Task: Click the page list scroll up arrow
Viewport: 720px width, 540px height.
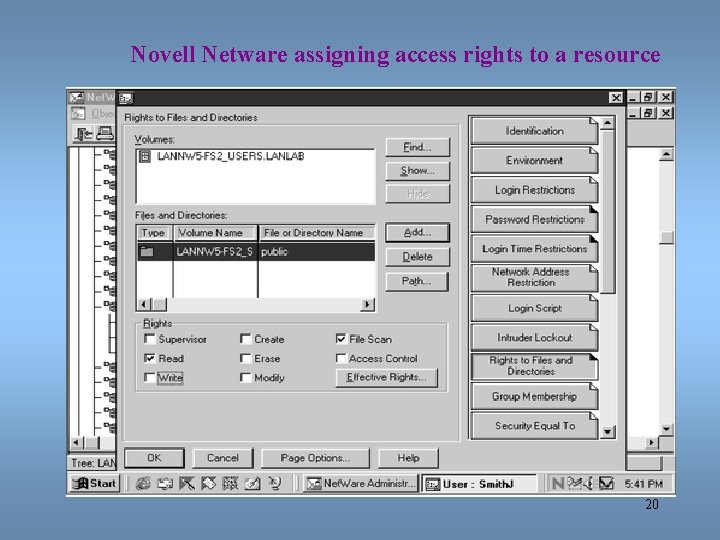Action: coord(608,123)
